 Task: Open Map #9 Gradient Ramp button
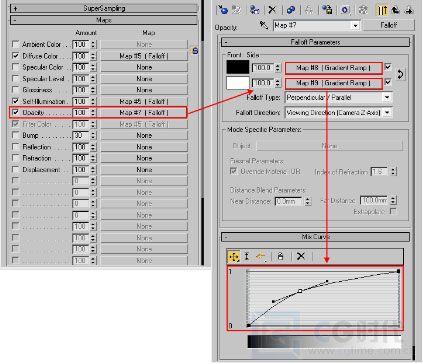tap(333, 83)
